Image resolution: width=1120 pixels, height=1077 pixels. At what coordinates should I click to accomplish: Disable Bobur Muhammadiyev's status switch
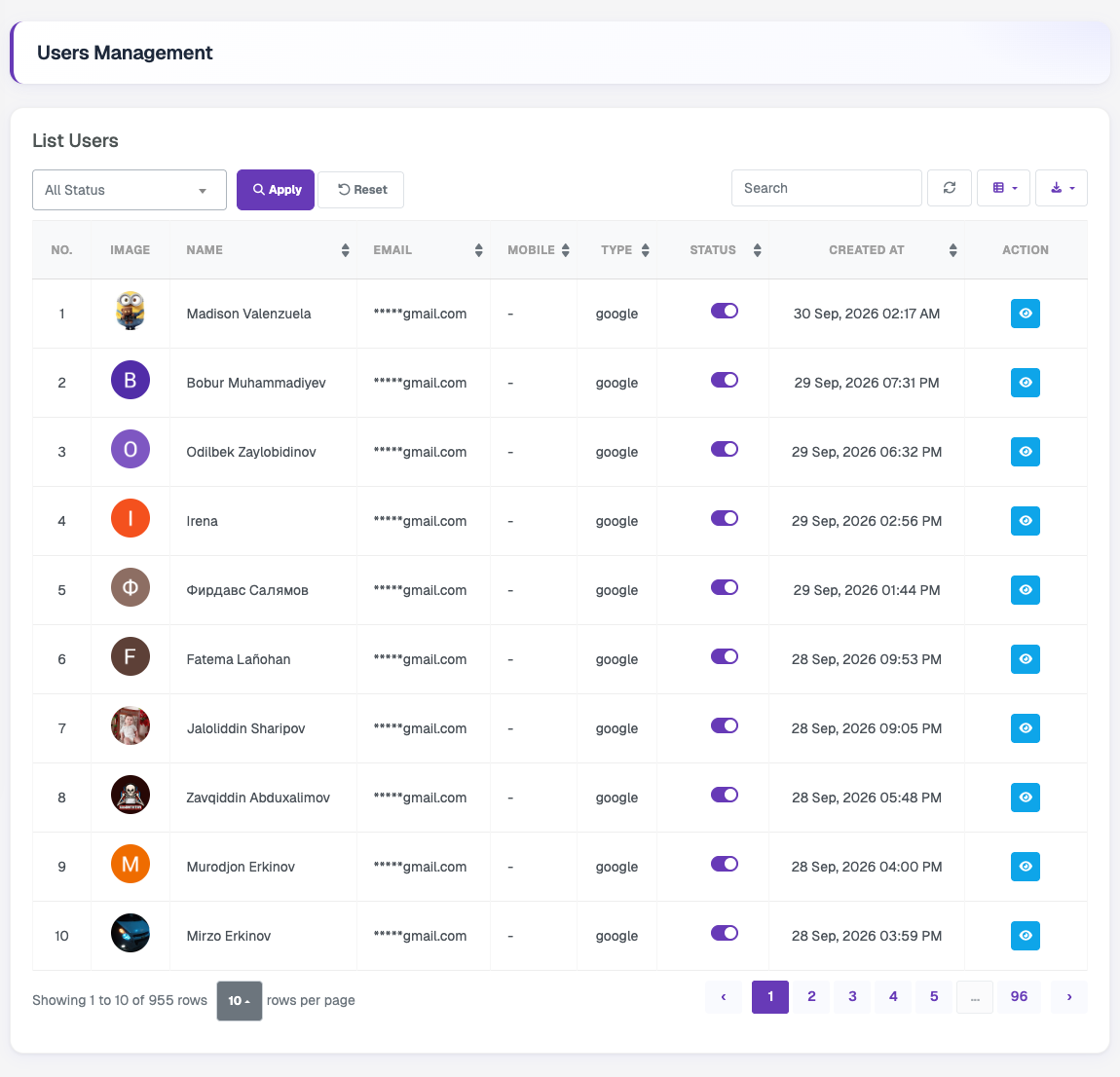(x=725, y=380)
